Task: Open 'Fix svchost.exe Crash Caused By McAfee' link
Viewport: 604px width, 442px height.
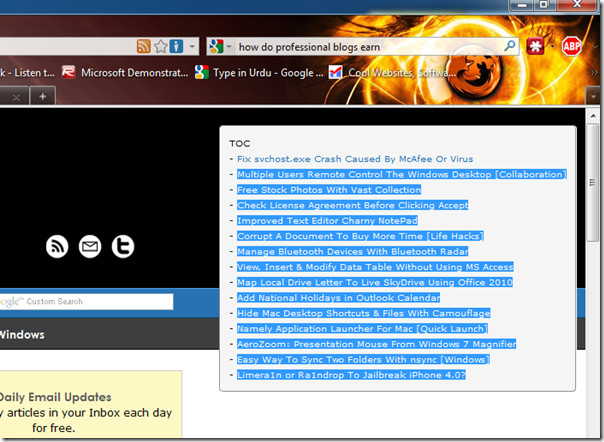Action: [x=354, y=159]
